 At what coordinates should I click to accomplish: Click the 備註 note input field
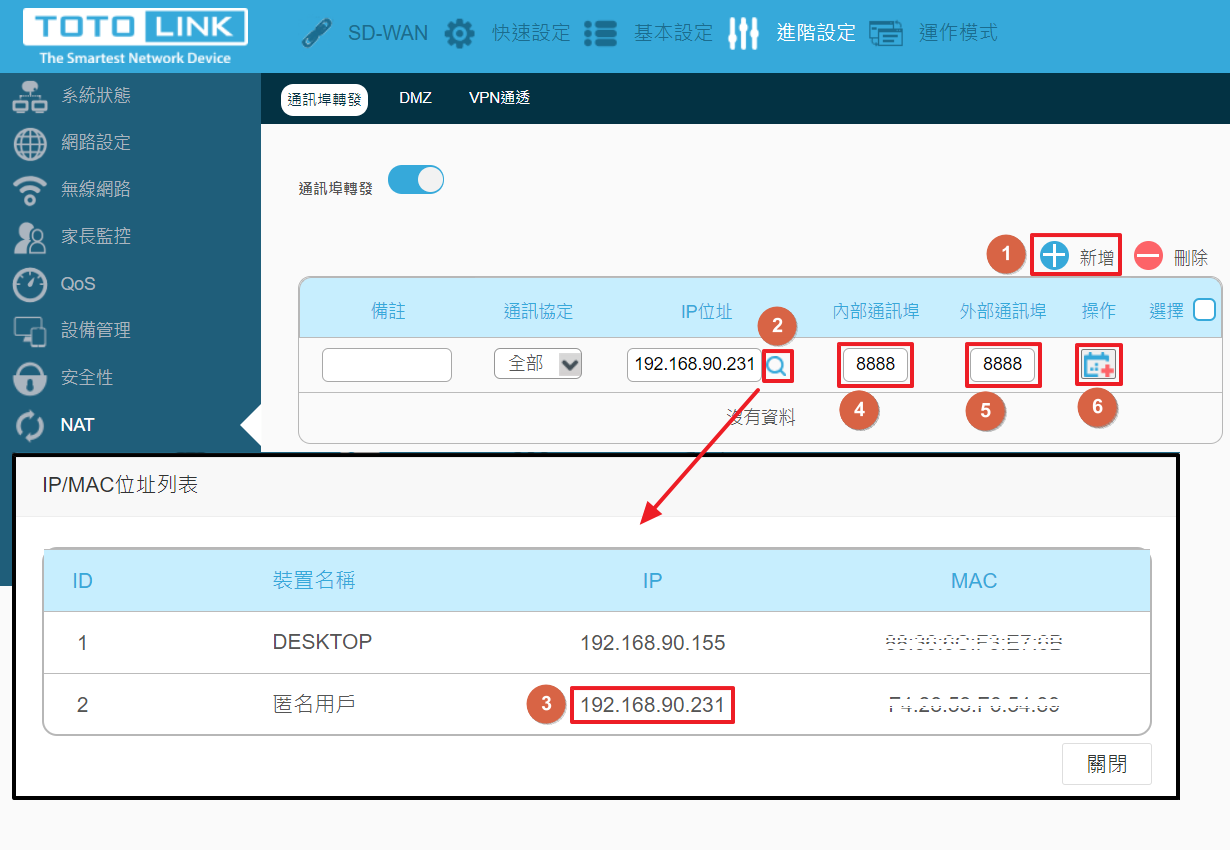pyautogui.click(x=387, y=365)
